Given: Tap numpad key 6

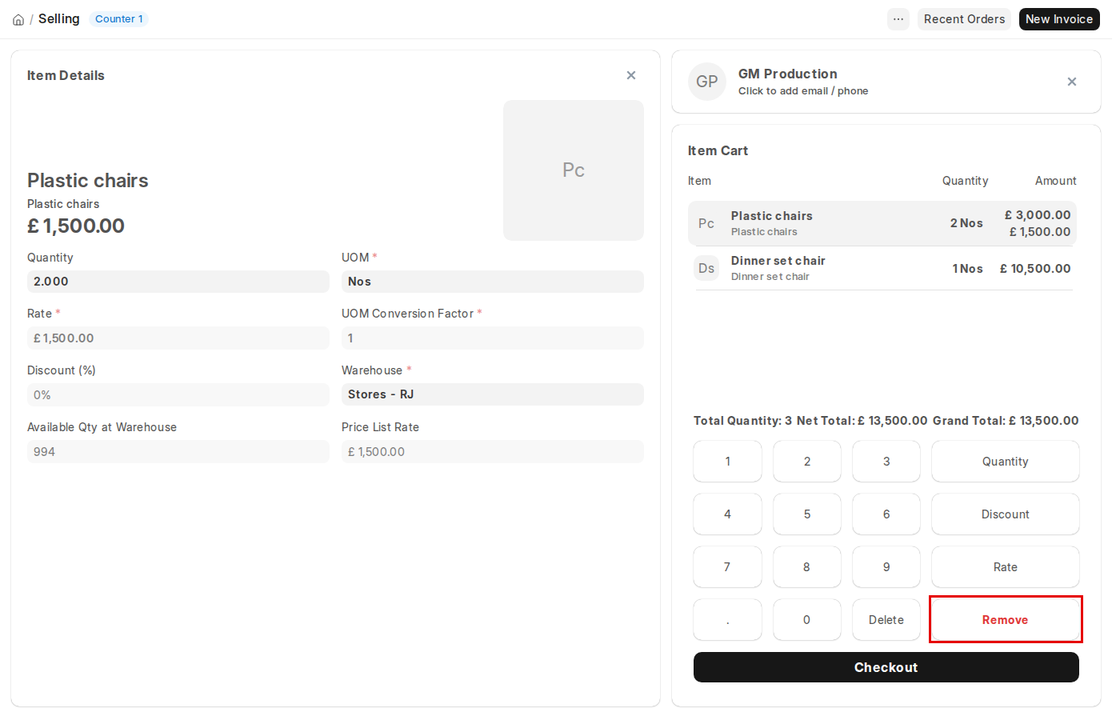Looking at the screenshot, I should (886, 514).
